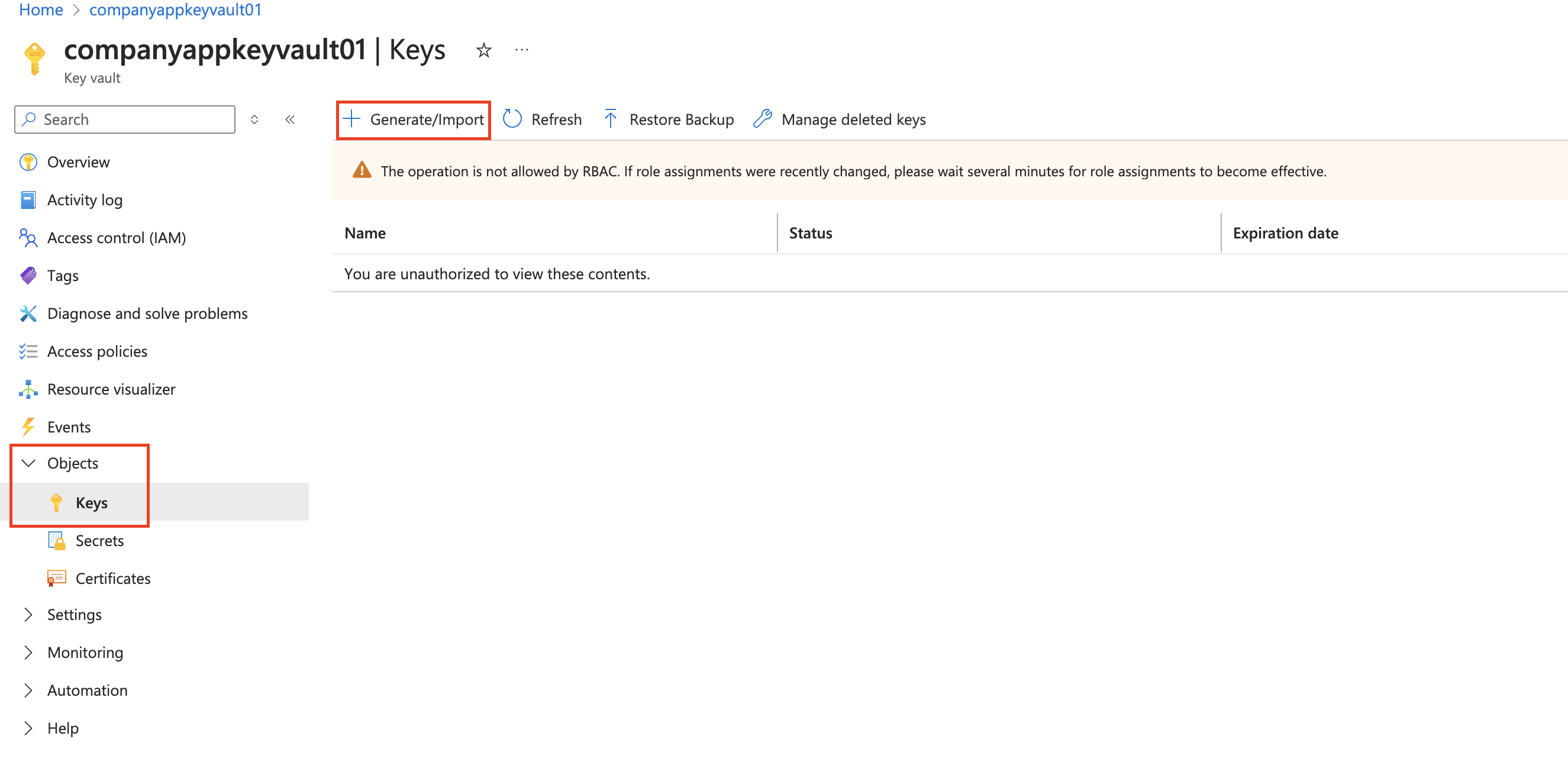Click the purple Tags icon
This screenshot has height=762, width=1568.
pos(28,276)
